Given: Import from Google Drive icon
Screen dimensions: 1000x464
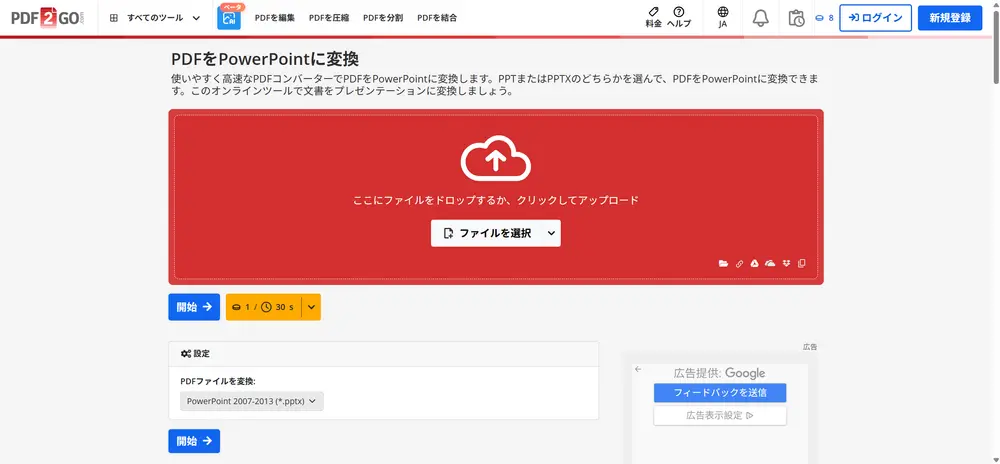Looking at the screenshot, I should [754, 263].
